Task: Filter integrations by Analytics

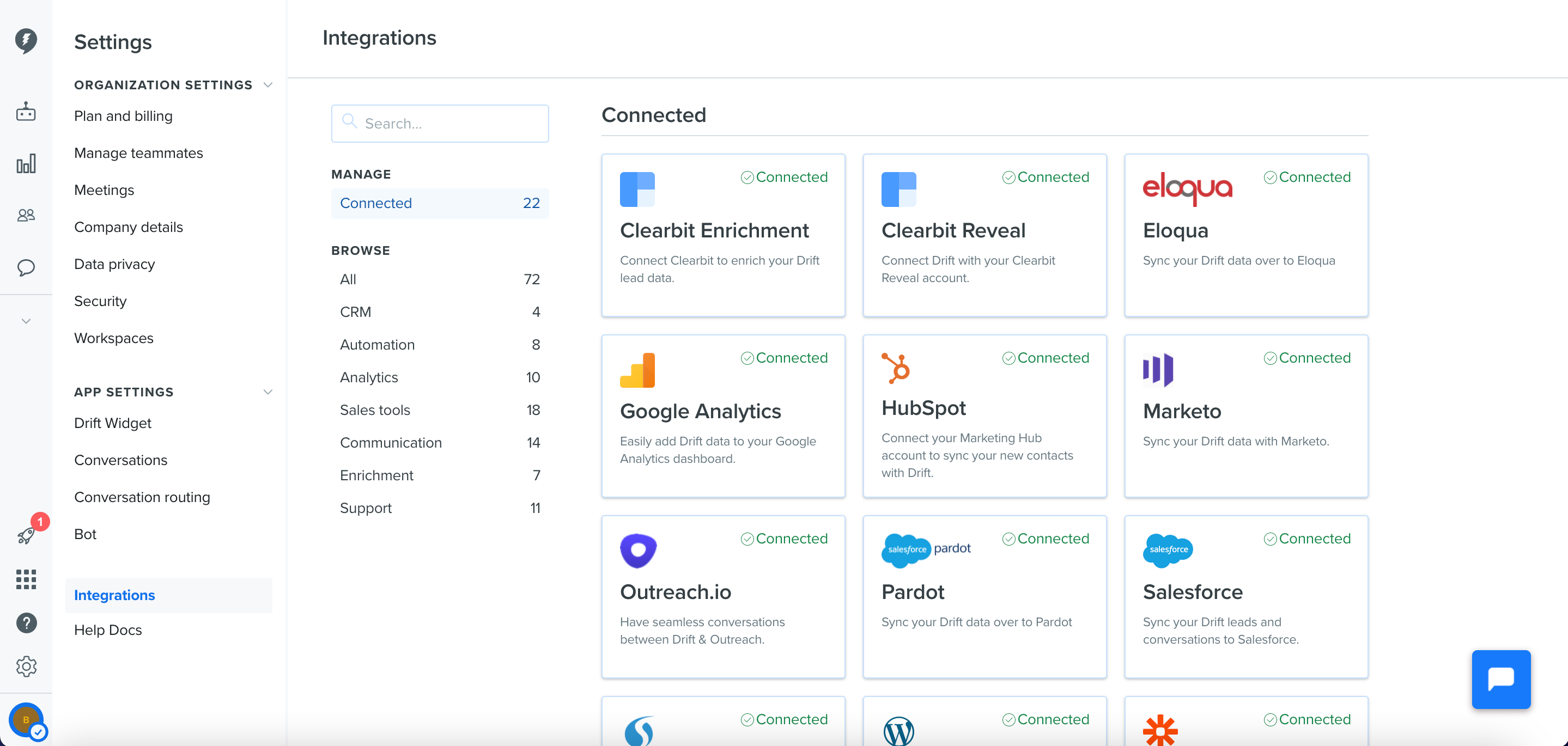Action: point(440,377)
